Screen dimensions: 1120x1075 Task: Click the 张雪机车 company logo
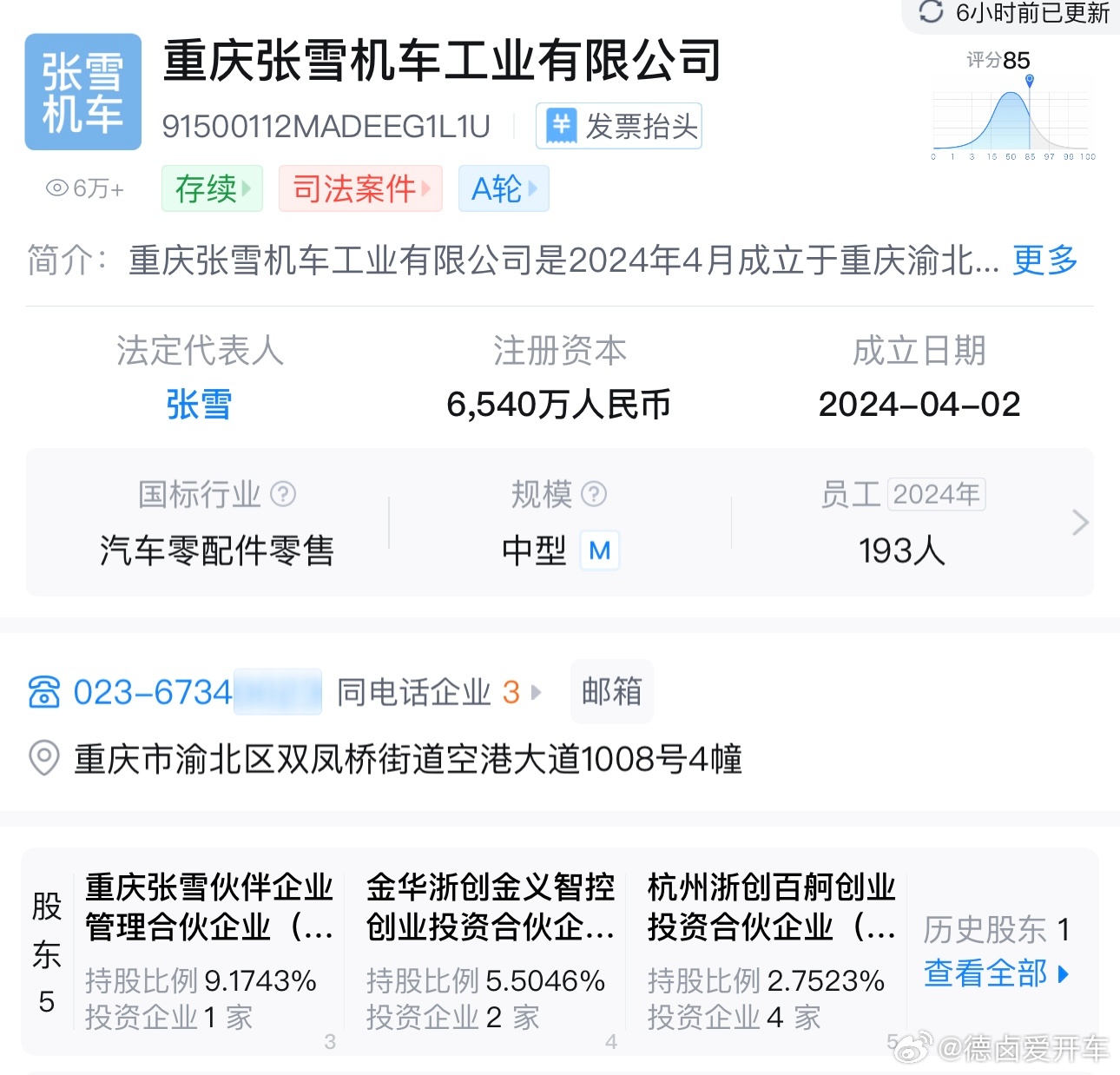click(x=82, y=91)
